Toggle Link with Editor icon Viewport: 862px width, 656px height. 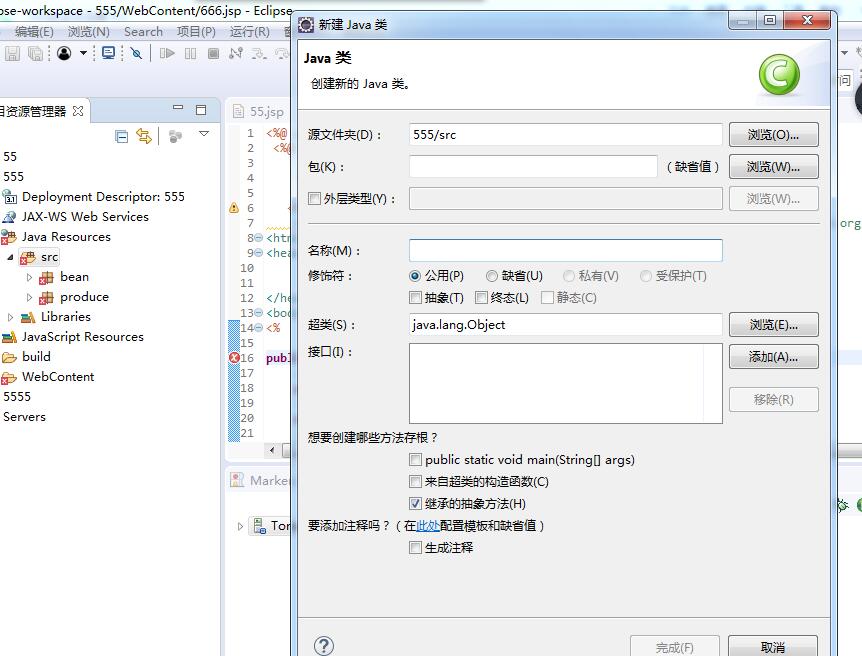click(144, 136)
